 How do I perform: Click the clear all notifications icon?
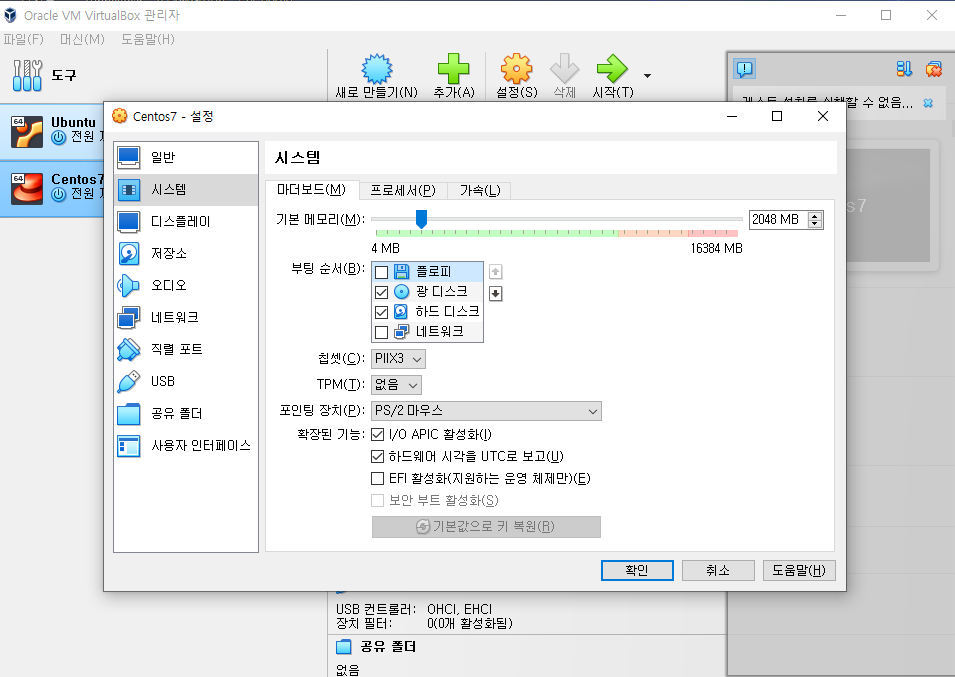[x=933, y=69]
